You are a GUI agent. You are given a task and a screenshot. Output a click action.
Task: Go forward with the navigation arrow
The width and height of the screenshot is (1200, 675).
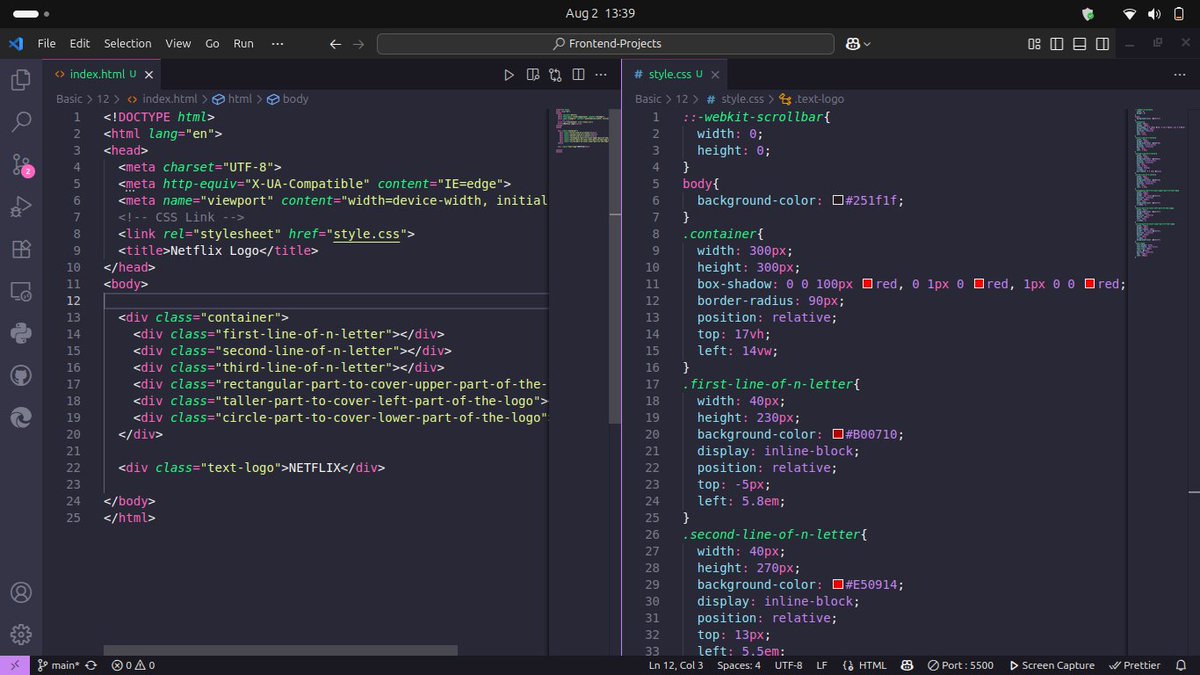point(358,44)
